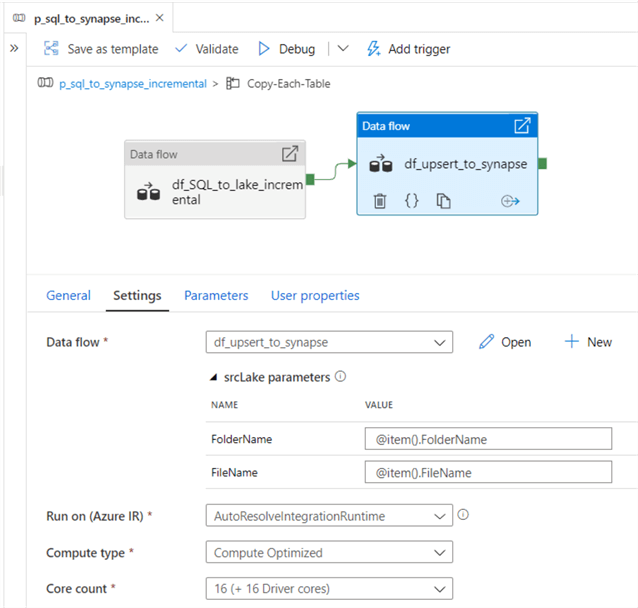638x608 pixels.
Task: Collapse srcLake parameters section
Action: pyautogui.click(x=214, y=378)
